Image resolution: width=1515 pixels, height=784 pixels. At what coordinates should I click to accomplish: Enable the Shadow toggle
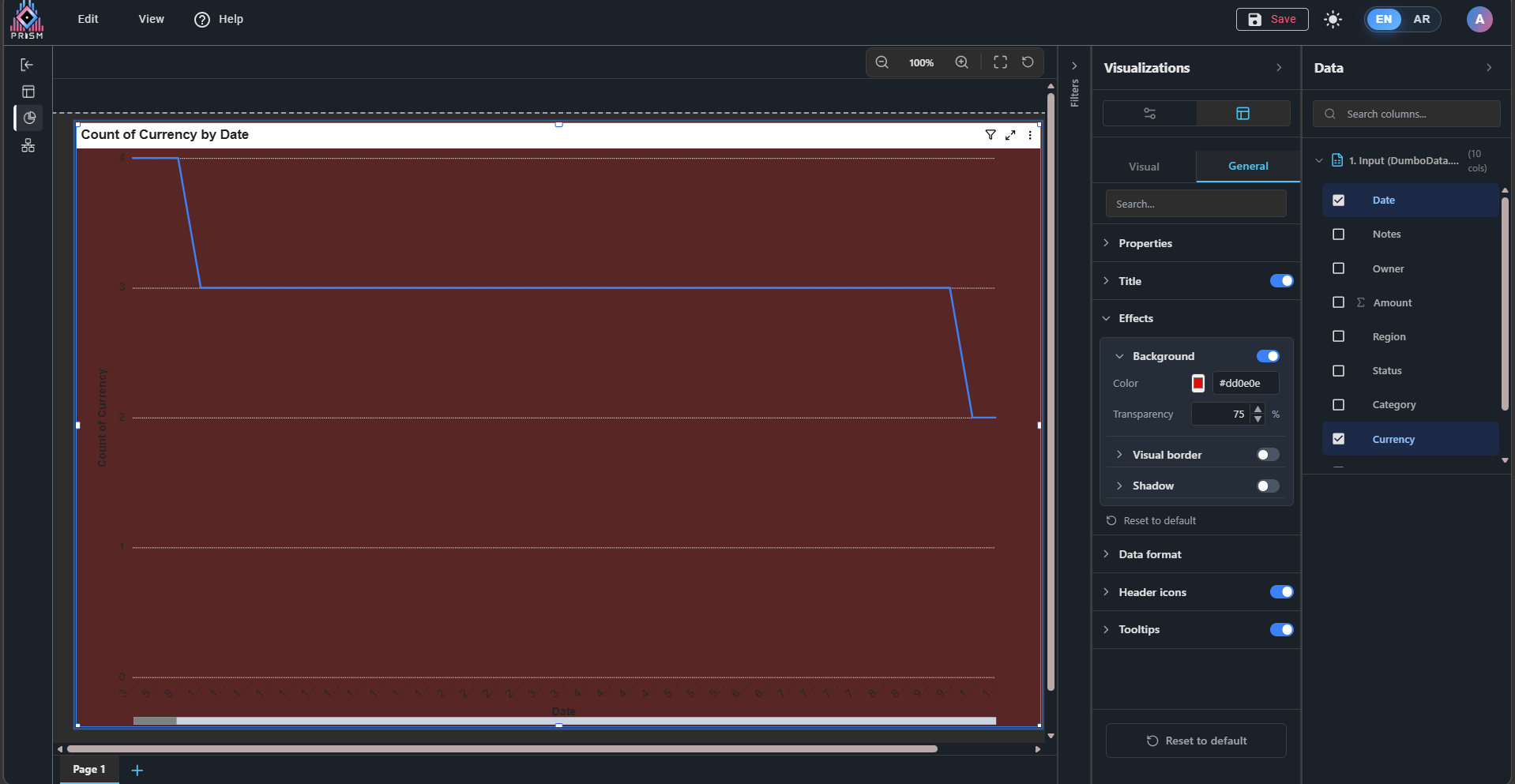[x=1267, y=486]
